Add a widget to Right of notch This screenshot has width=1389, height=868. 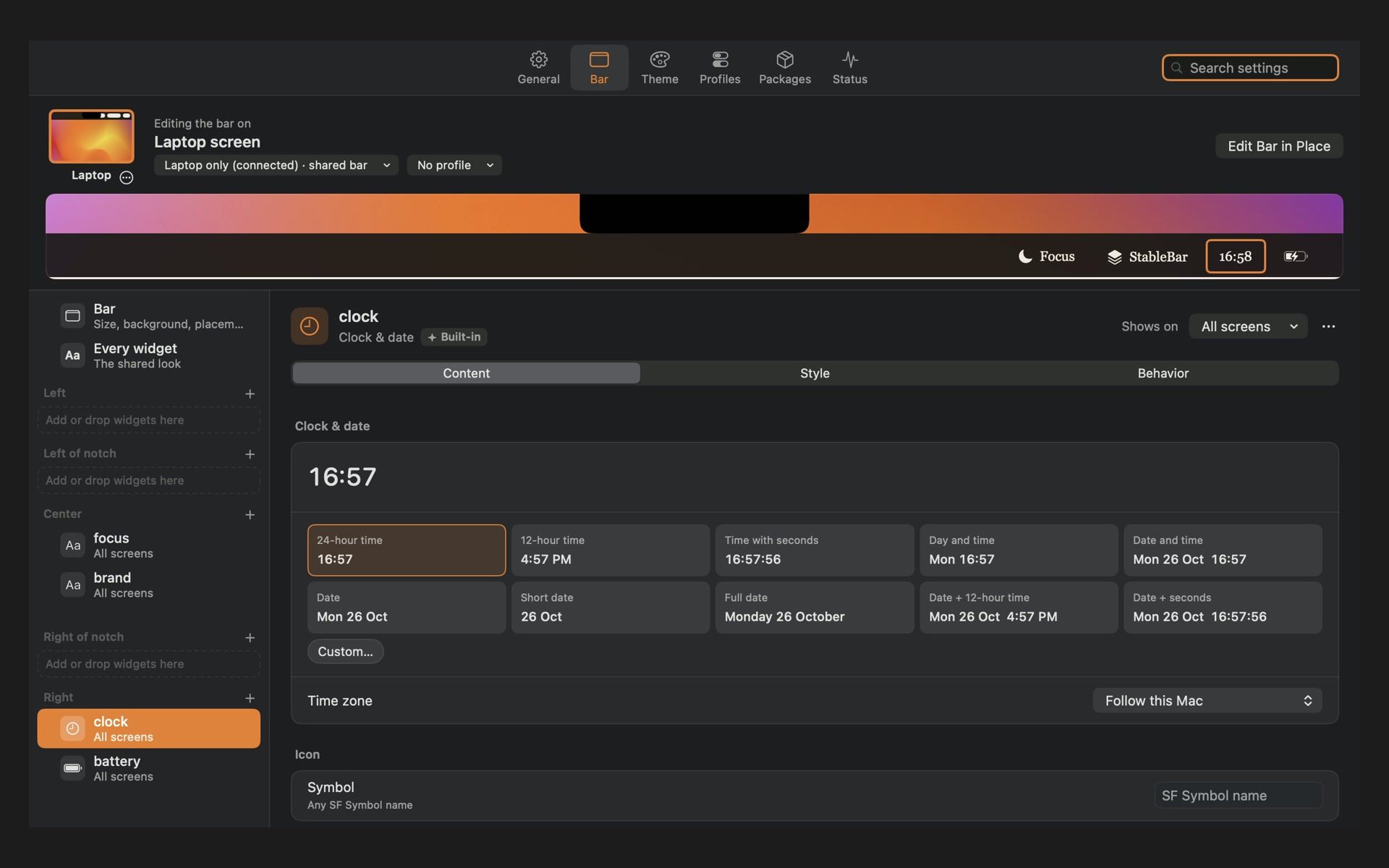[250, 638]
